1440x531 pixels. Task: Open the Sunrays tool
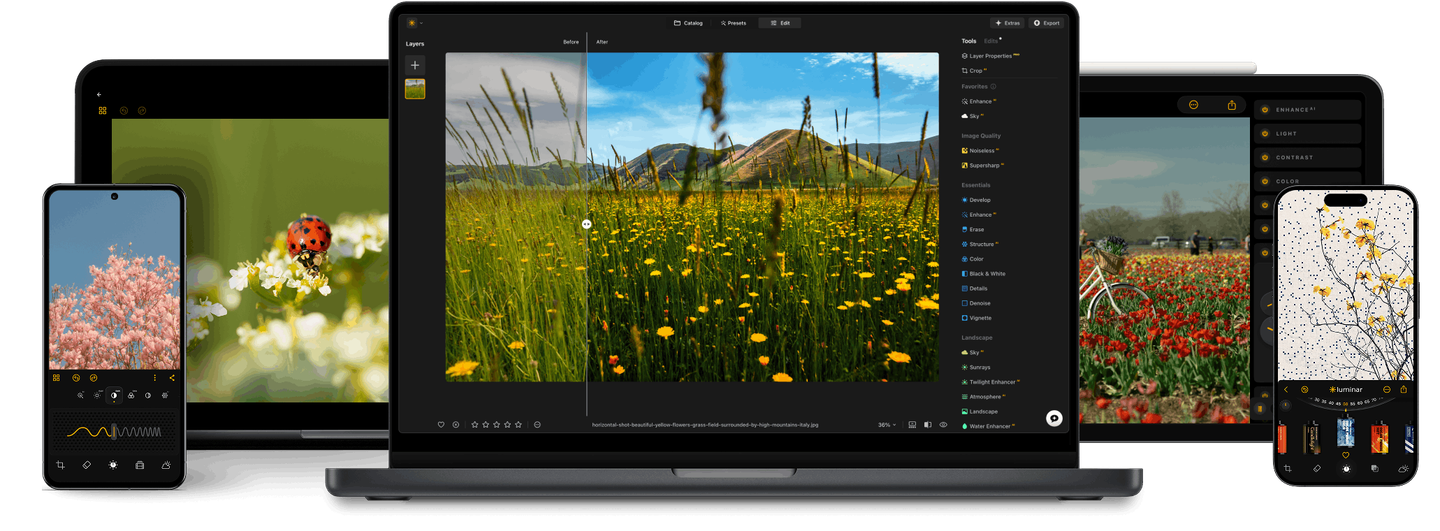click(x=976, y=367)
